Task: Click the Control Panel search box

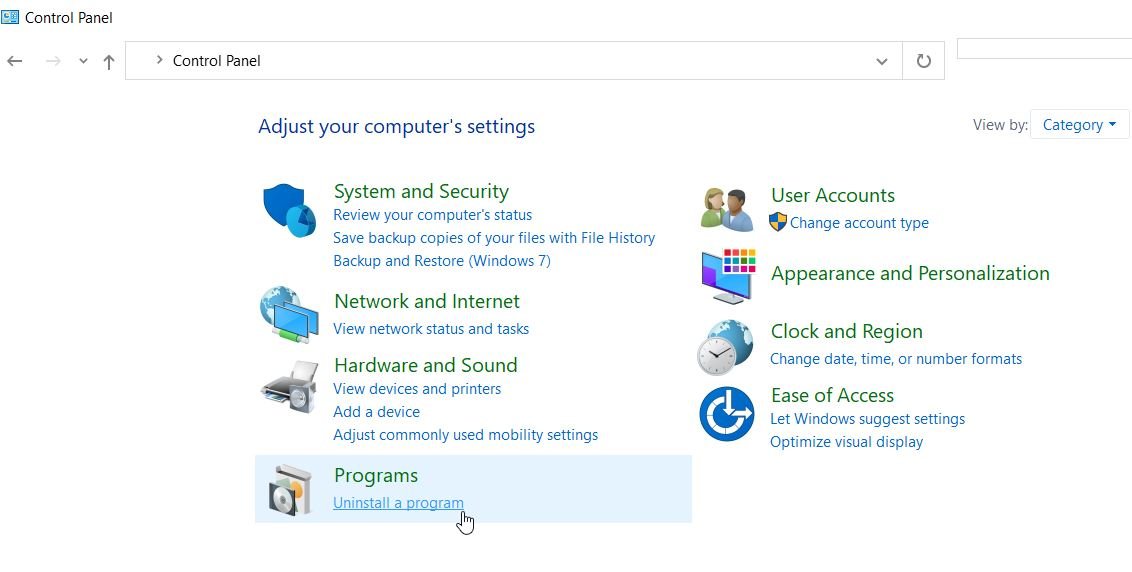Action: pos(1044,48)
